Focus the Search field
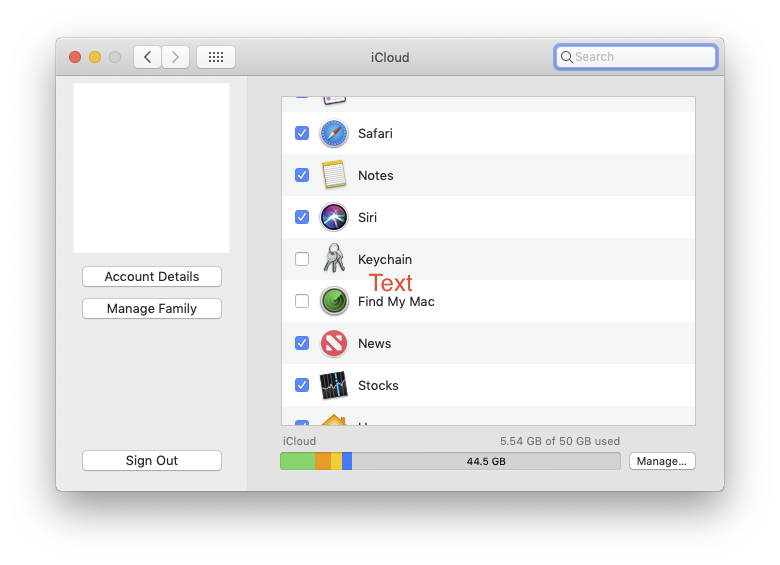Image resolution: width=780 pixels, height=565 pixels. pos(636,57)
